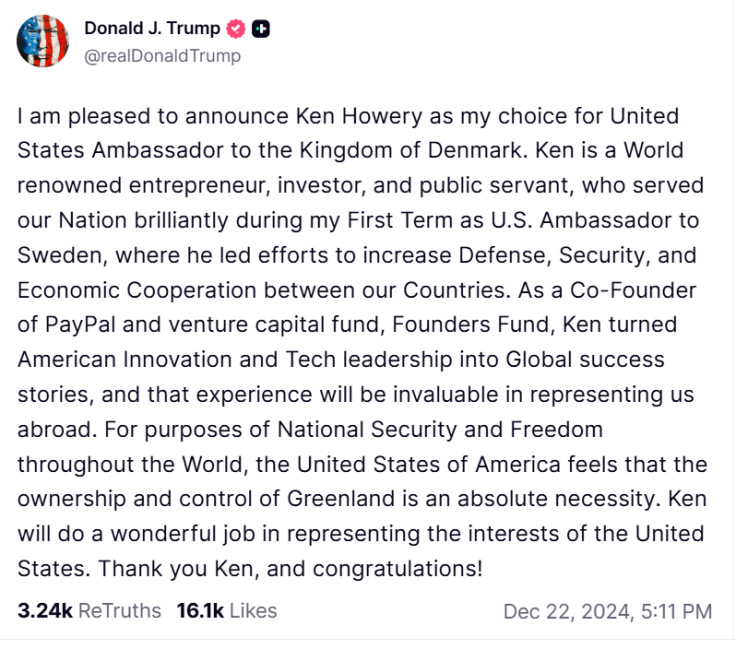Click the black plus badge icon

pos(260,29)
